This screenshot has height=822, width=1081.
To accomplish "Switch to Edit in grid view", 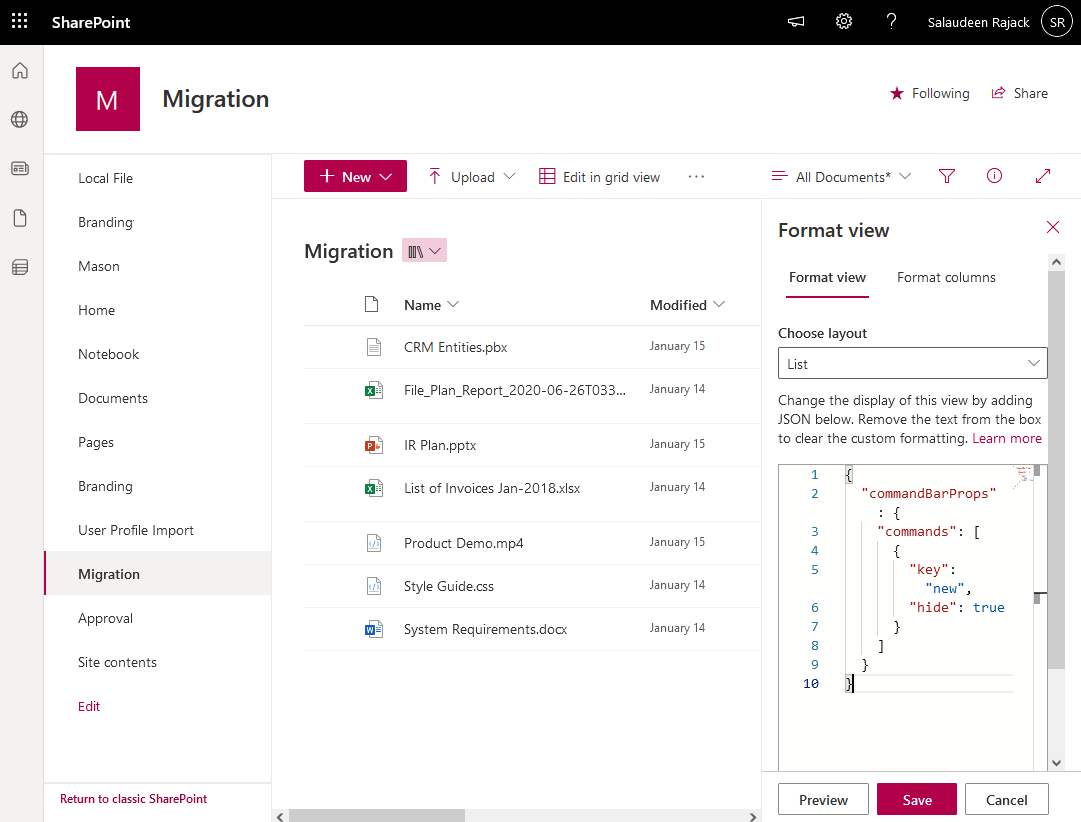I will [x=599, y=176].
